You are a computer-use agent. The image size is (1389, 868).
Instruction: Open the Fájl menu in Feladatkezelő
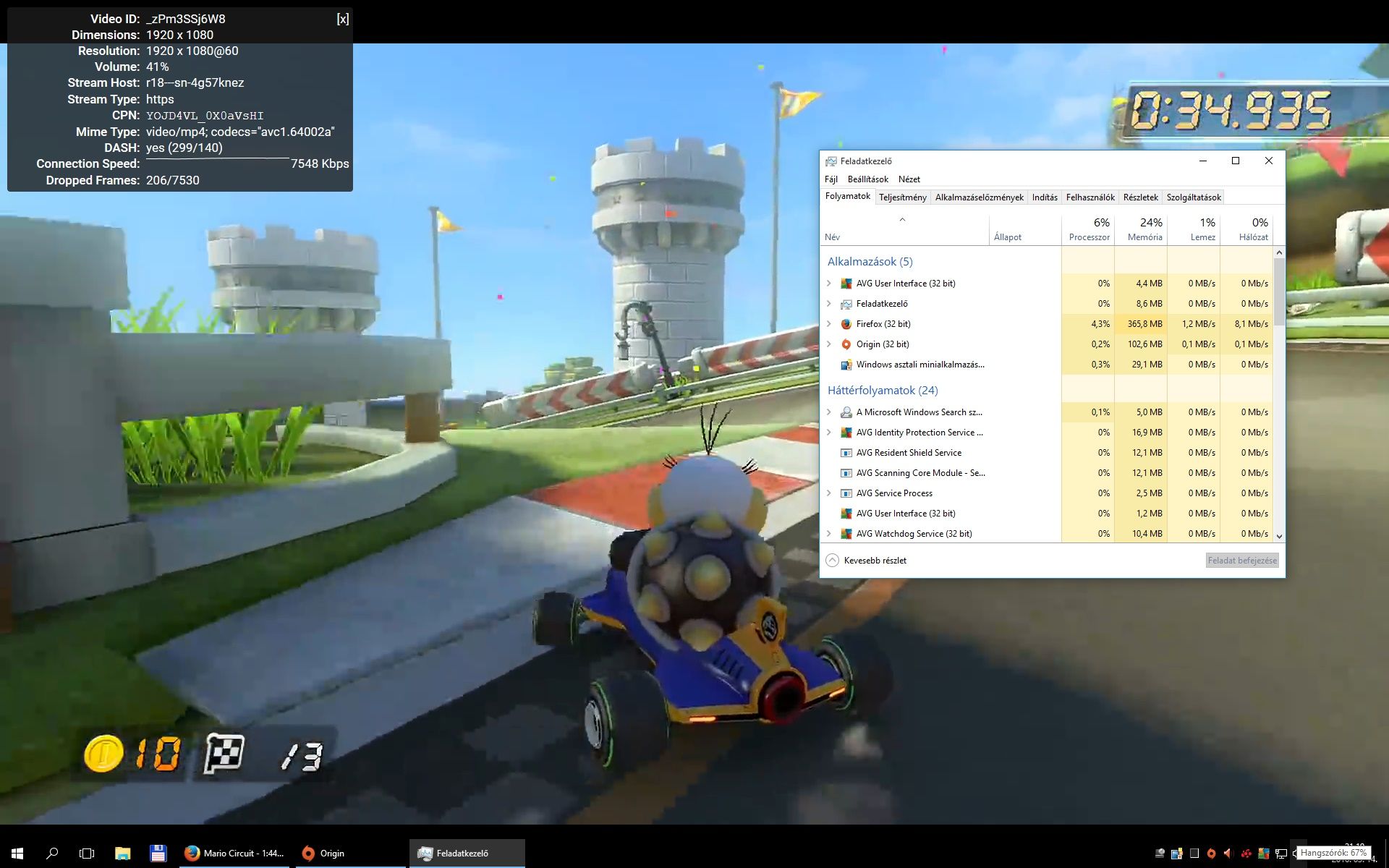pos(831,179)
